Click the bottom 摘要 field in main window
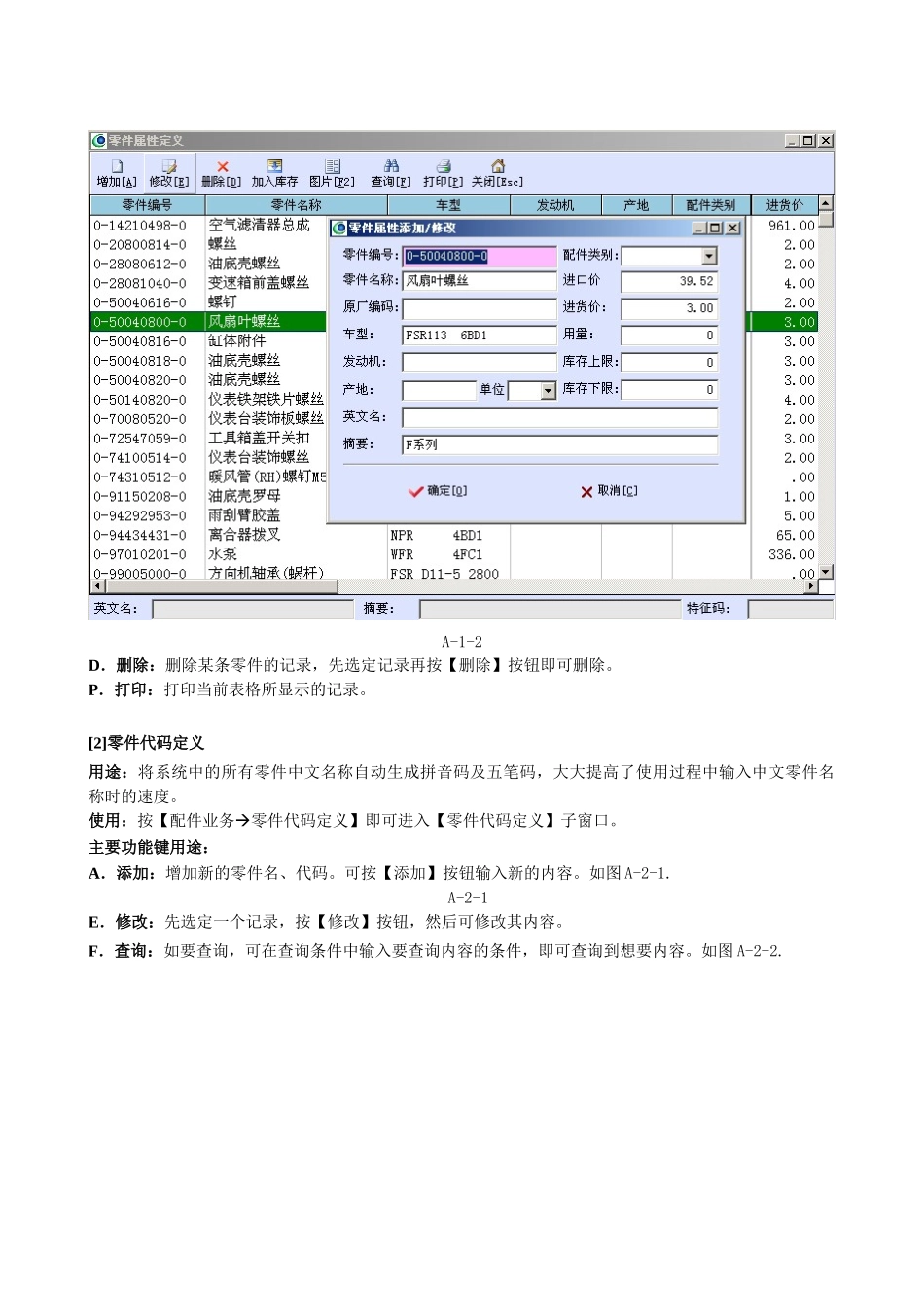Viewport: 924px width, 1307px height. point(550,610)
